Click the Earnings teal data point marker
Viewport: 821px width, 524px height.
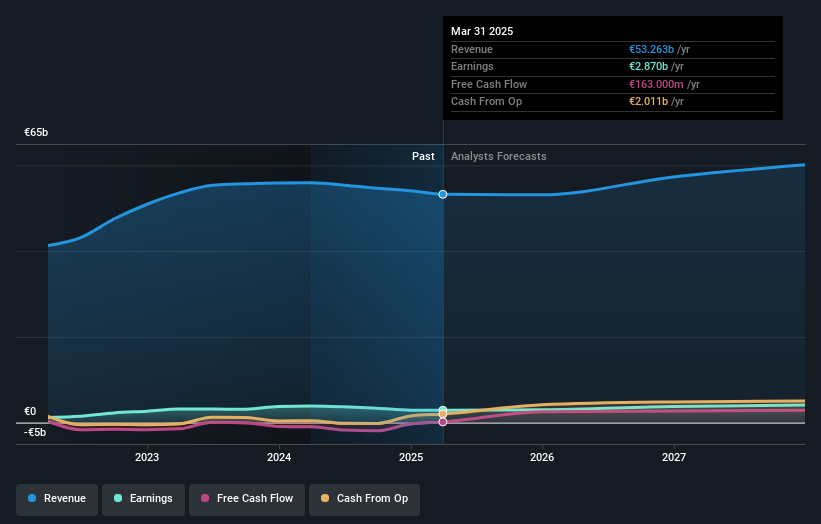[x=443, y=410]
